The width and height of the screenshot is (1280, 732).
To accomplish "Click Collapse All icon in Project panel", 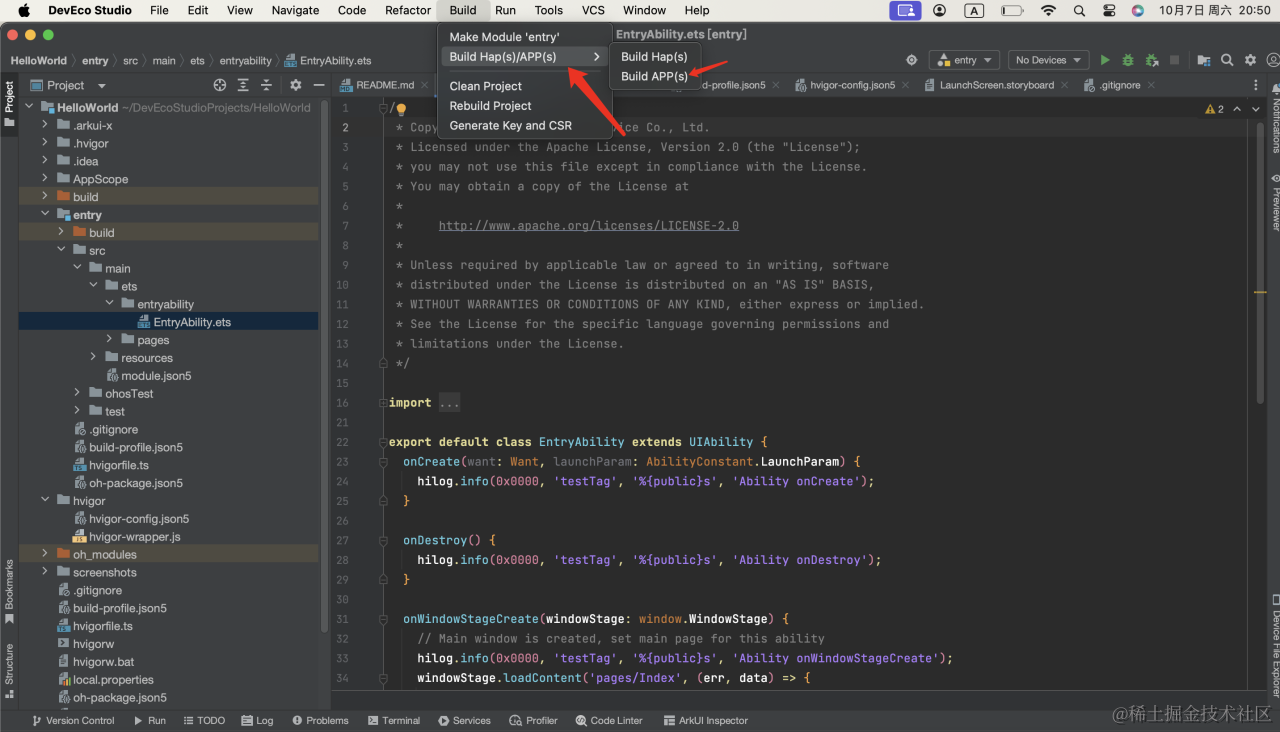I will (x=266, y=85).
